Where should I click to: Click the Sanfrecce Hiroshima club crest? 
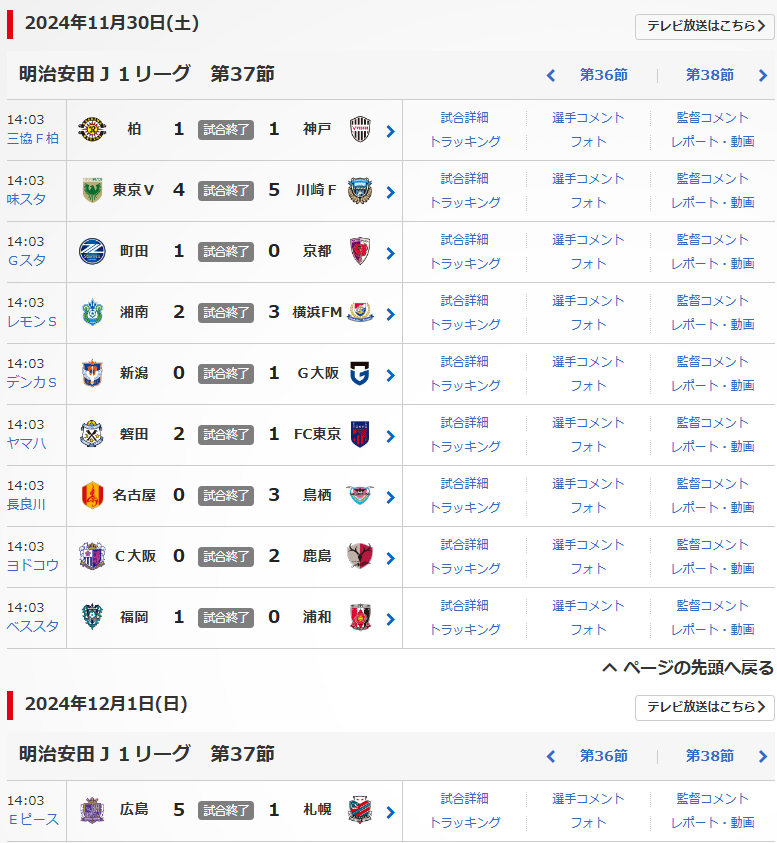pos(92,811)
